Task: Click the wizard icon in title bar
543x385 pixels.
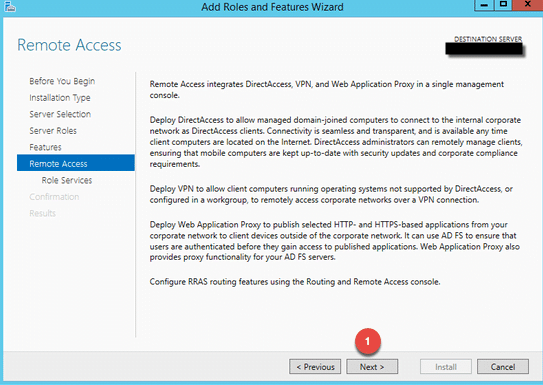Action: click(x=10, y=7)
